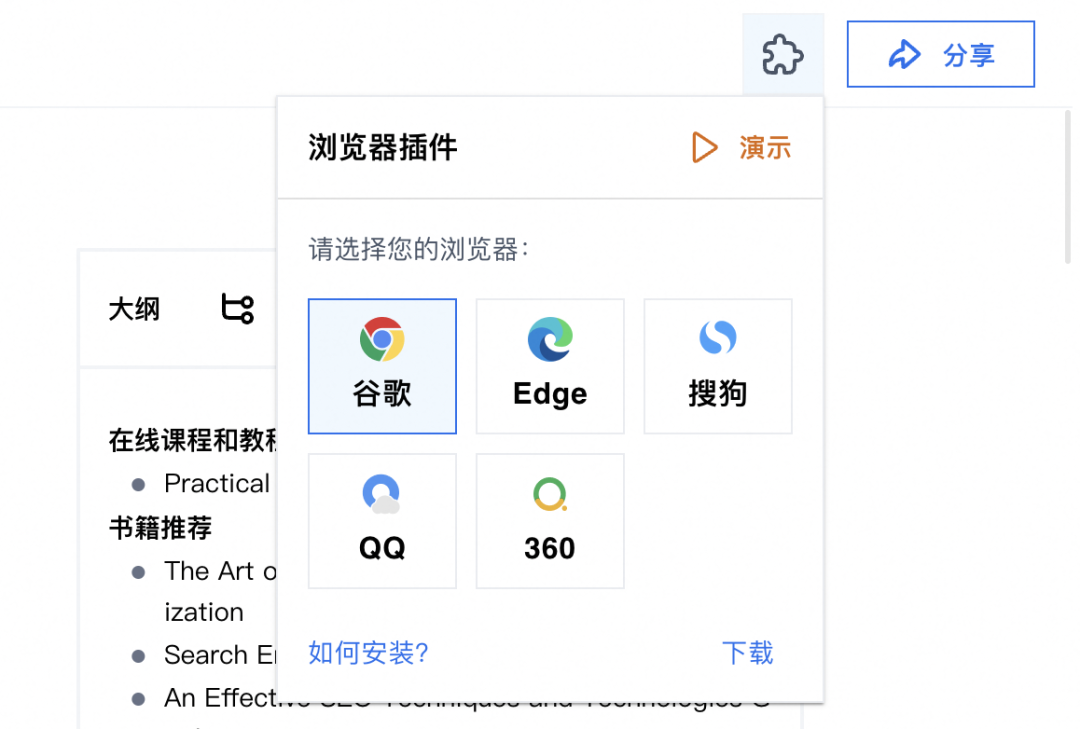
Task: Click the browser plugin puzzle icon
Action: click(782, 55)
